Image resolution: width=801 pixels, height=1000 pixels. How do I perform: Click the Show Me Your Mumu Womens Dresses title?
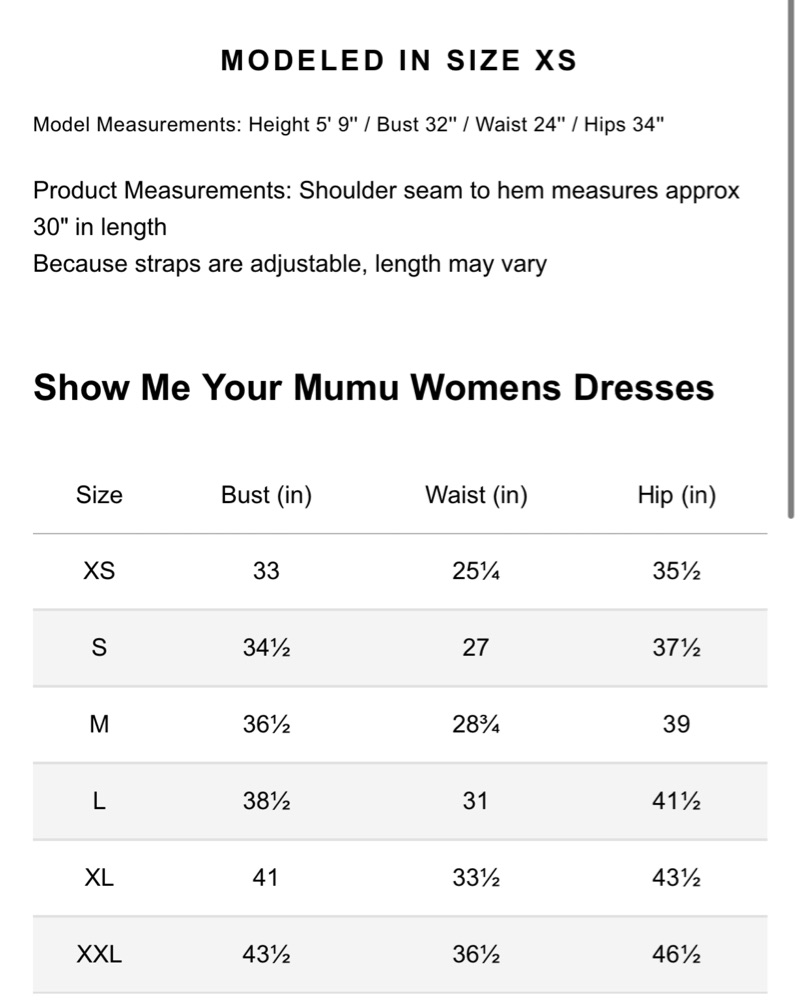click(373, 387)
